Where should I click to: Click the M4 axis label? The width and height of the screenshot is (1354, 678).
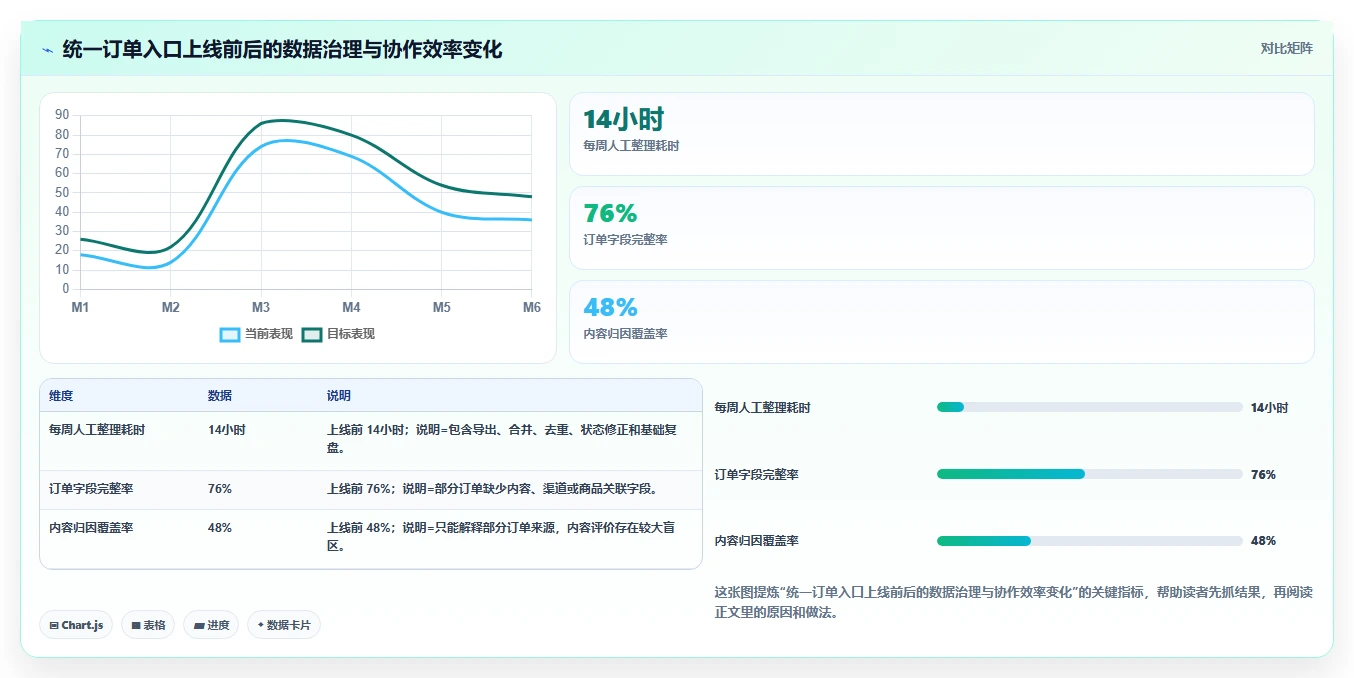351,307
